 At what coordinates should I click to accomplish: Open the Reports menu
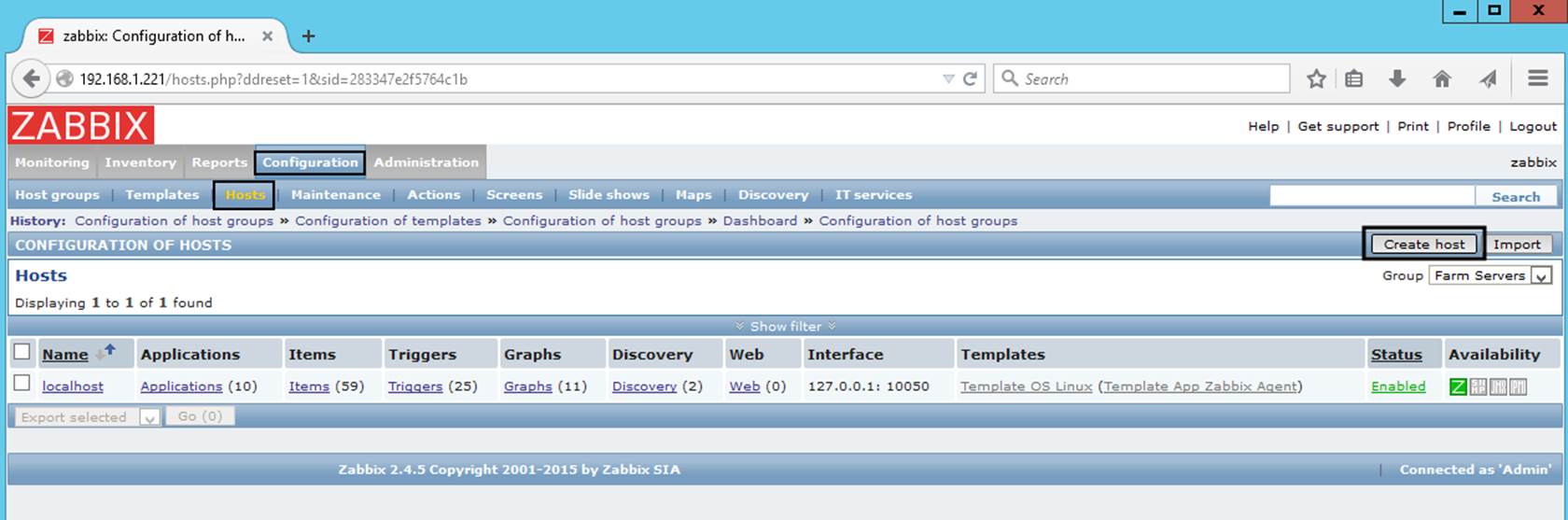coord(219,162)
